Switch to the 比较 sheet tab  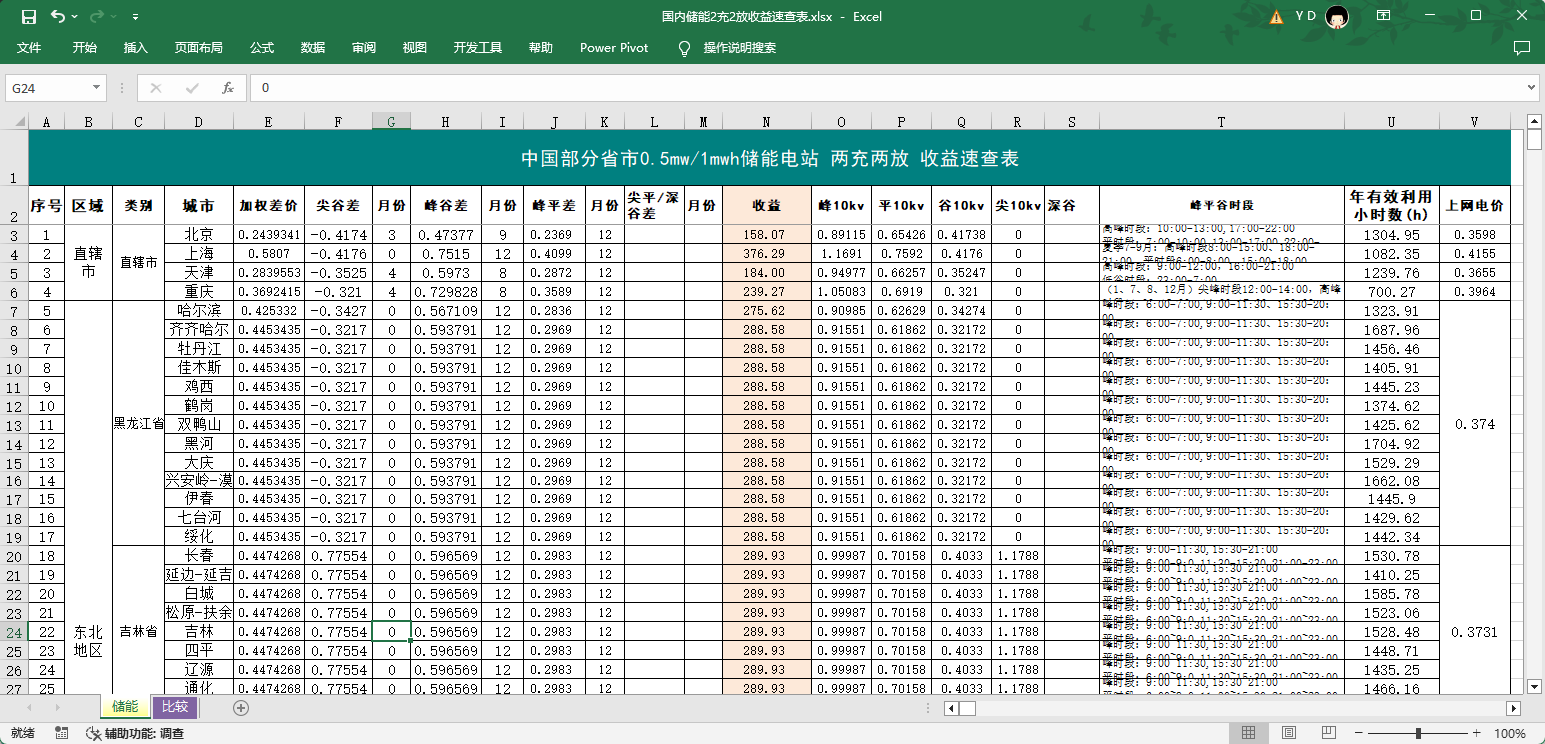pos(174,707)
